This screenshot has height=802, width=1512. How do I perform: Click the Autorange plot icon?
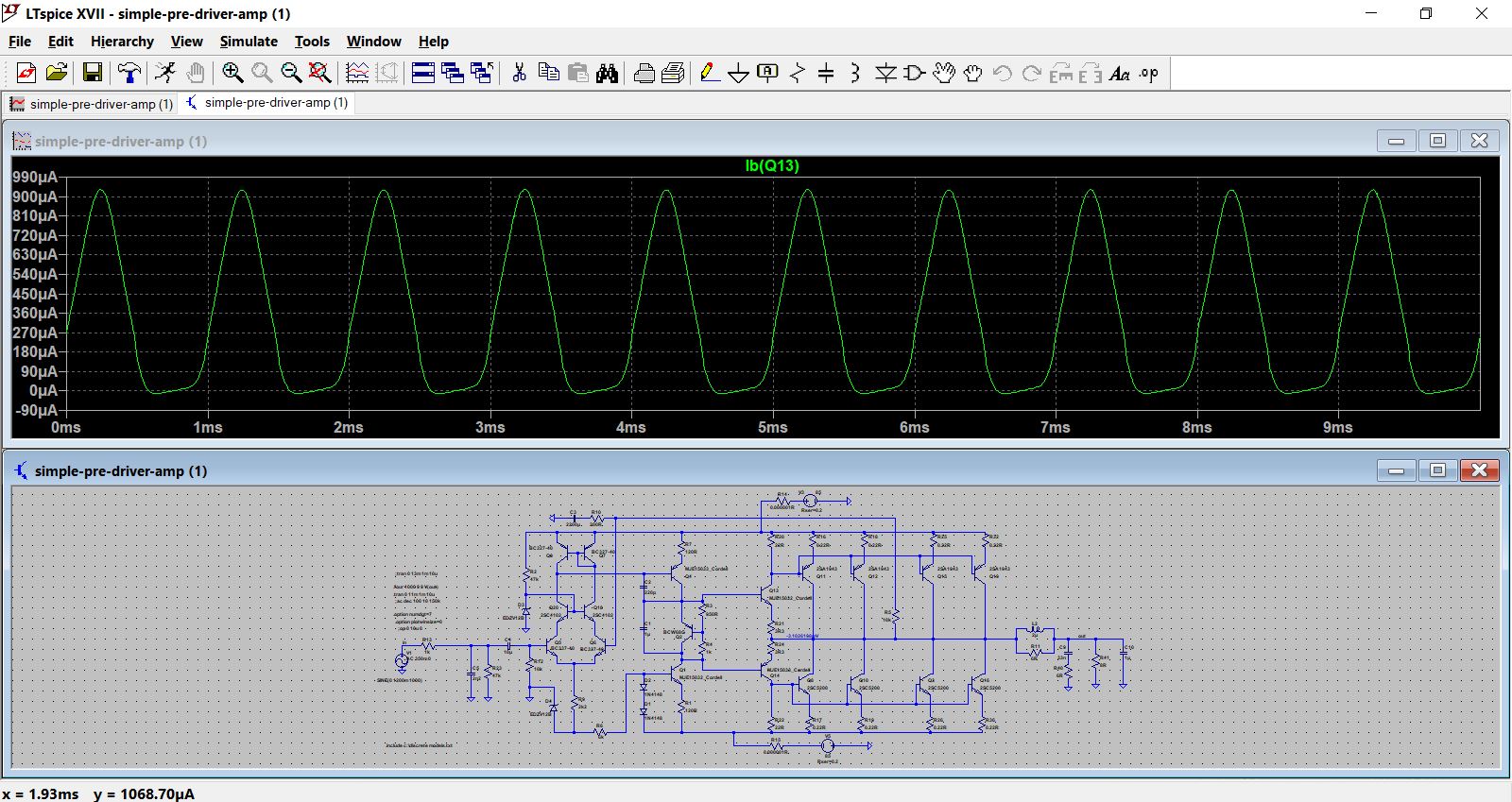[x=357, y=73]
